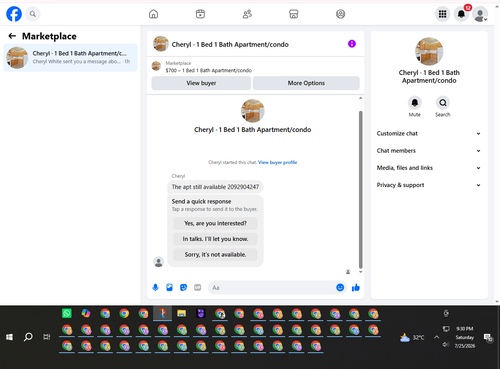Open View buyer profile link
The width and height of the screenshot is (500, 369).
click(277, 162)
